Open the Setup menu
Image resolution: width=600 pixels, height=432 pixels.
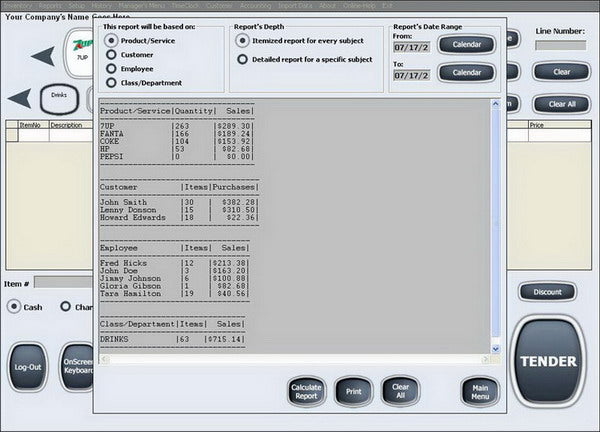click(x=77, y=6)
